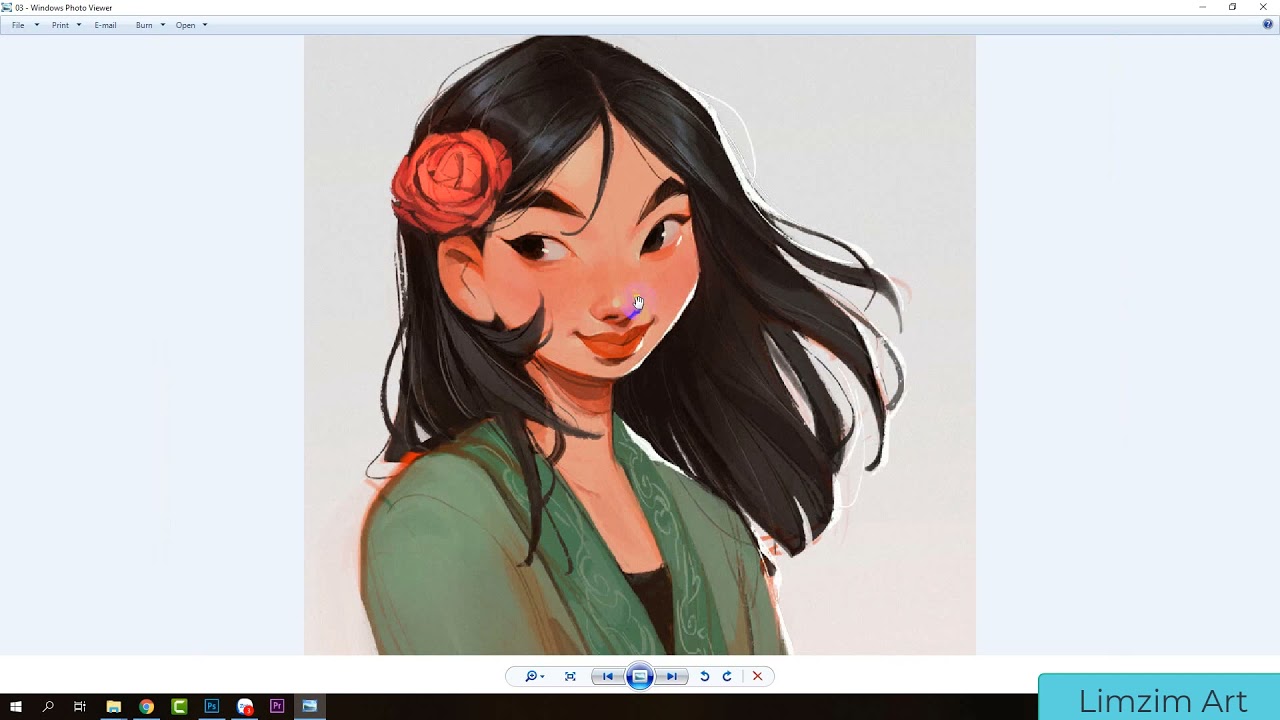Delete the current photo with red X
1280x720 pixels.
coord(757,677)
